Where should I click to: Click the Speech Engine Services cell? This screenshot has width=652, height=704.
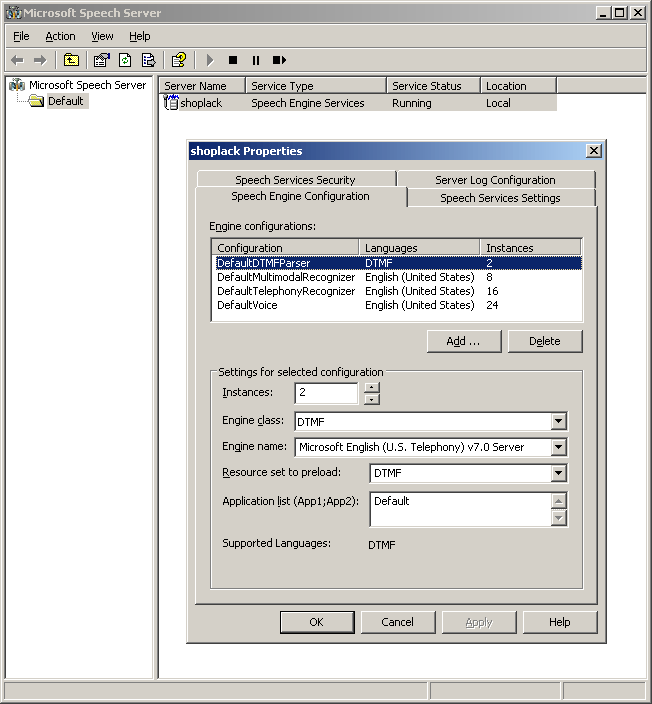308,103
